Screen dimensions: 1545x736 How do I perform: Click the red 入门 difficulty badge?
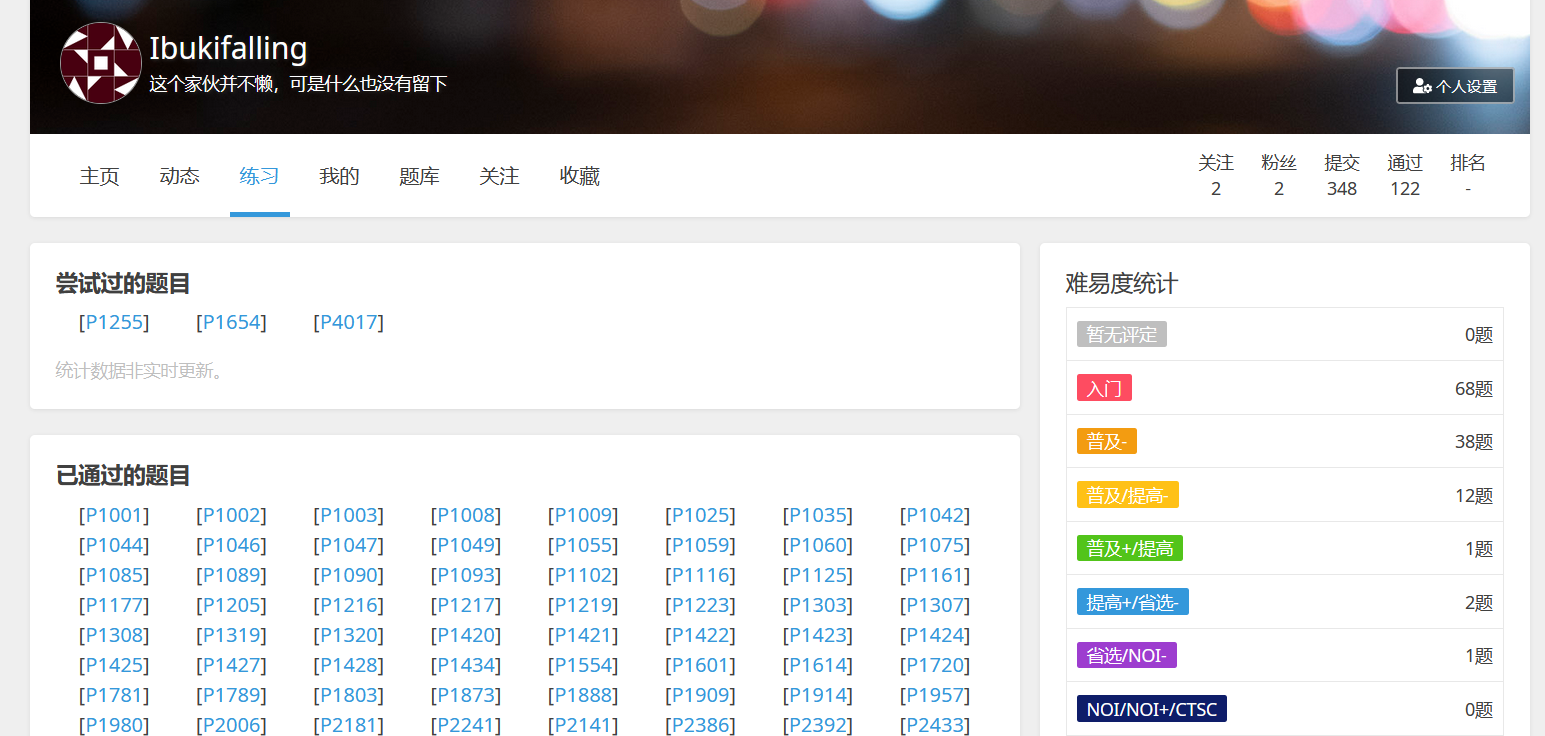pos(1104,388)
